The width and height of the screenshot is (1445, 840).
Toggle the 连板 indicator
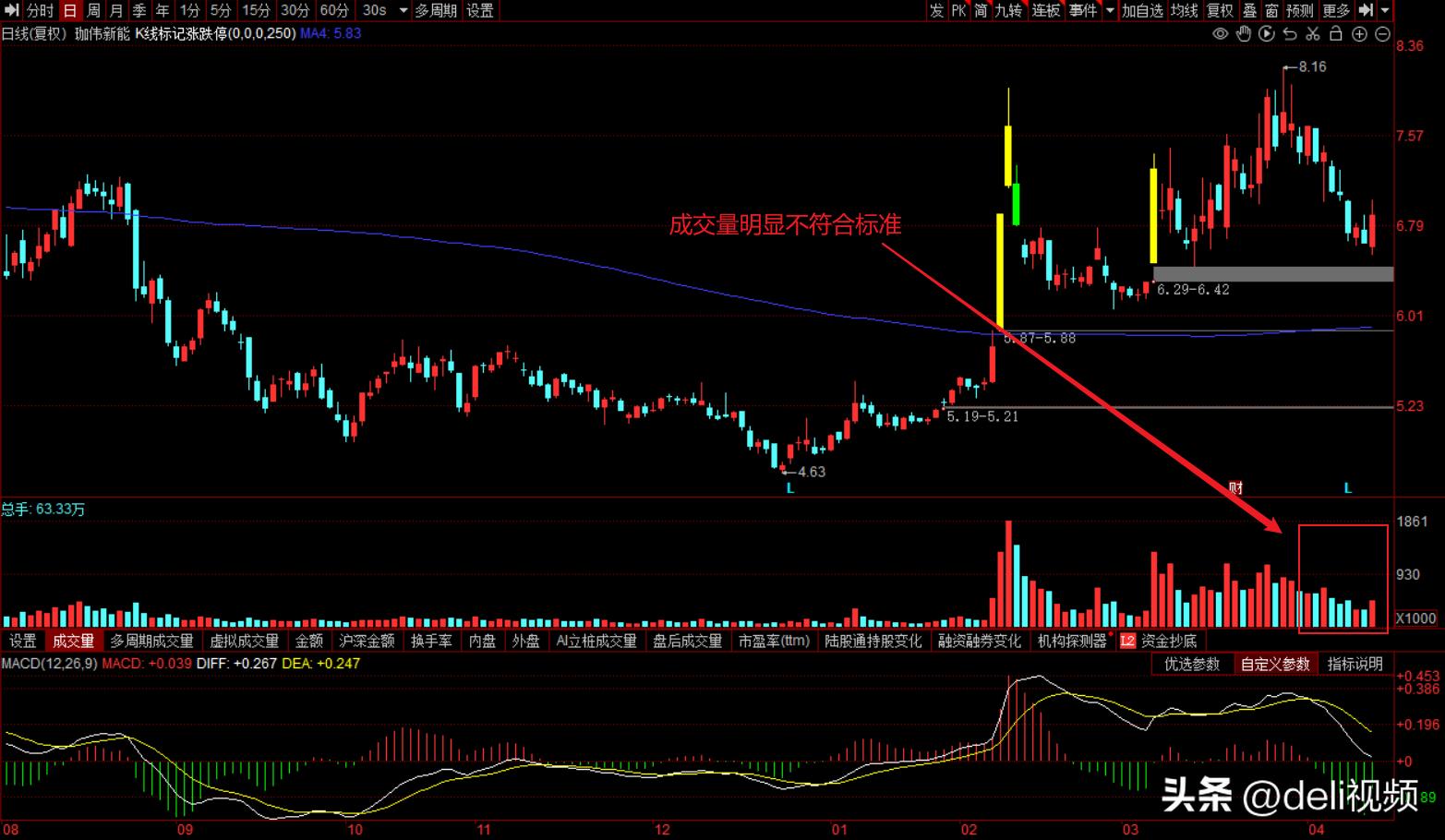tap(1046, 10)
